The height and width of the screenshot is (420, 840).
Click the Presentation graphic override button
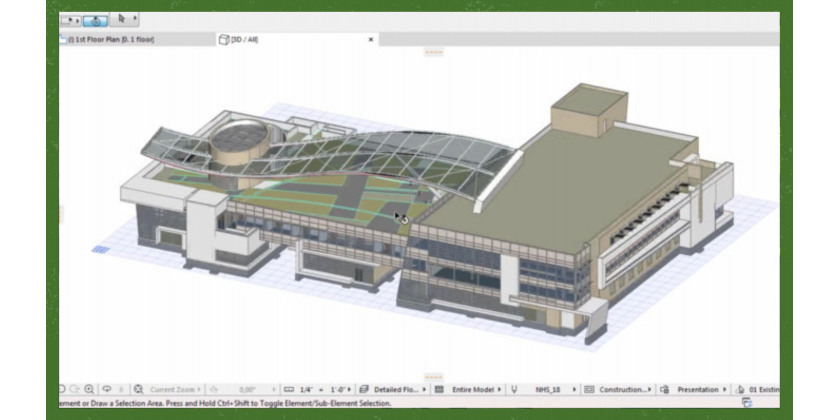pyautogui.click(x=700, y=389)
